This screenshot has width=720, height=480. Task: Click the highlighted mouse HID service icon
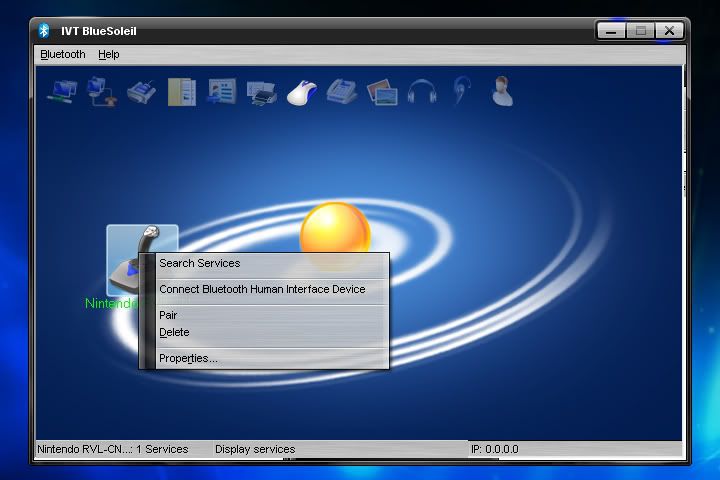(x=302, y=92)
